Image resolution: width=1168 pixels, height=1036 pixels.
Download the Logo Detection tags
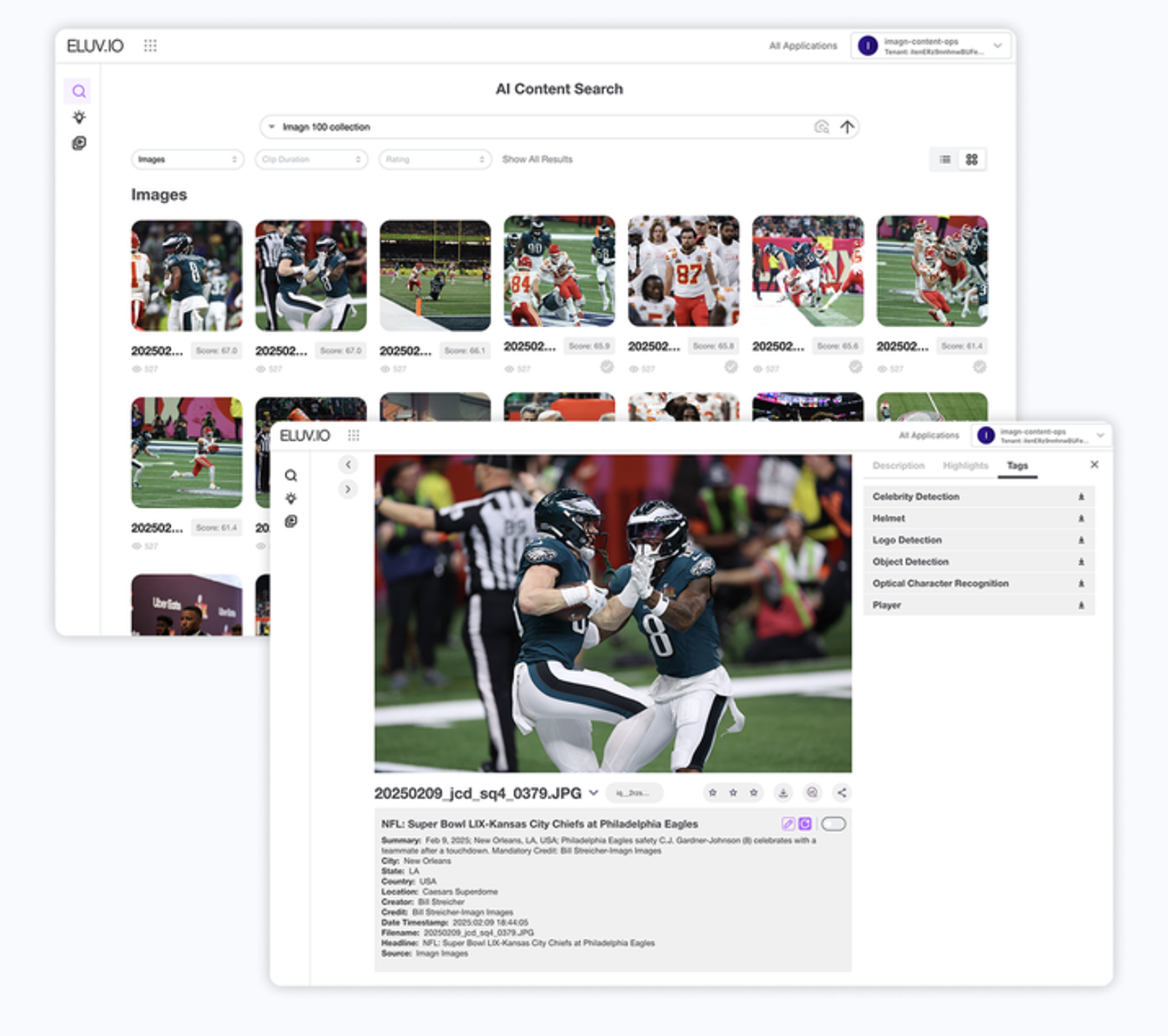(1081, 541)
